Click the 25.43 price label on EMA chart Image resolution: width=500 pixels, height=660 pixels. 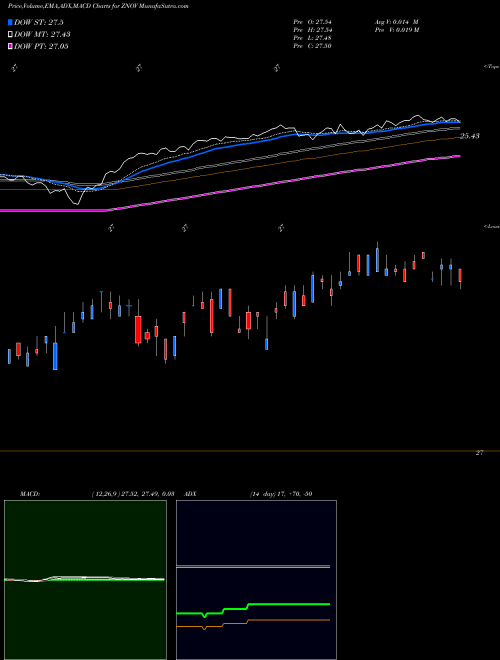click(x=470, y=136)
